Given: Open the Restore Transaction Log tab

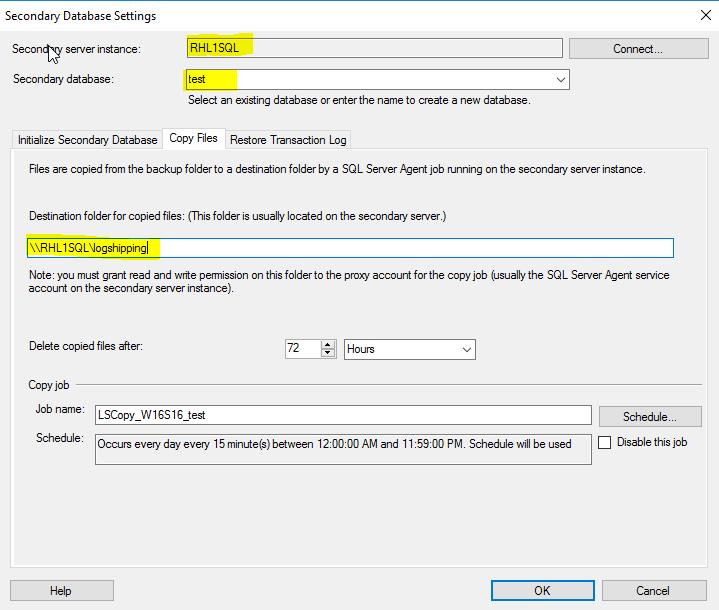Looking at the screenshot, I should (x=288, y=140).
